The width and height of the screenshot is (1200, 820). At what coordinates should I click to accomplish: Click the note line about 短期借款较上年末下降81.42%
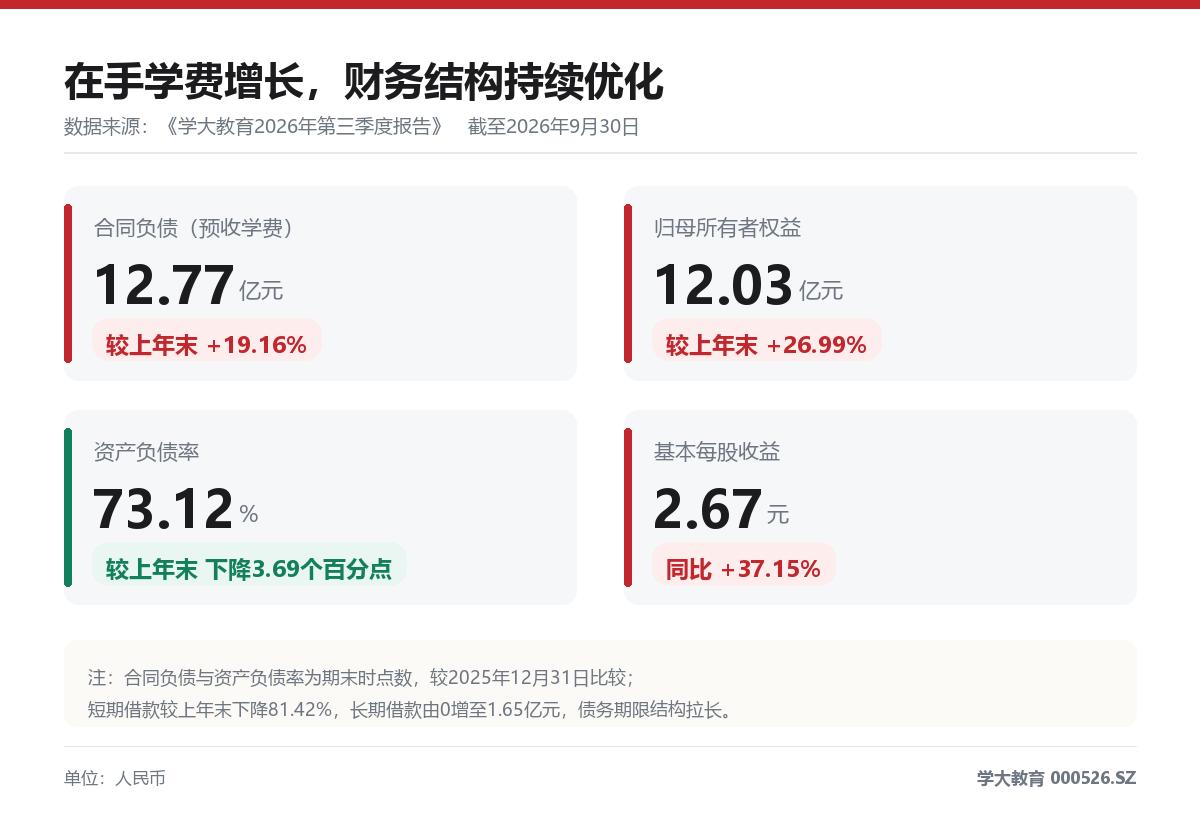413,711
